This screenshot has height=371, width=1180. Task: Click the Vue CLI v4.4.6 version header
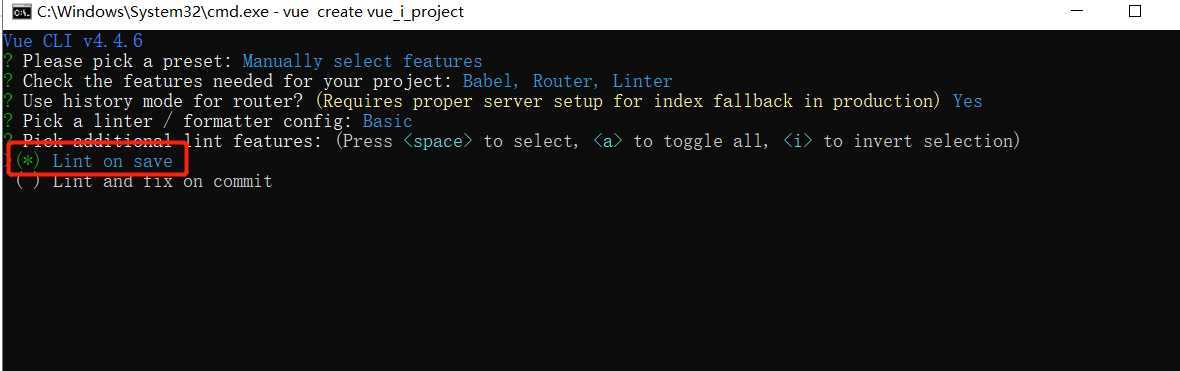pyautogui.click(x=73, y=41)
